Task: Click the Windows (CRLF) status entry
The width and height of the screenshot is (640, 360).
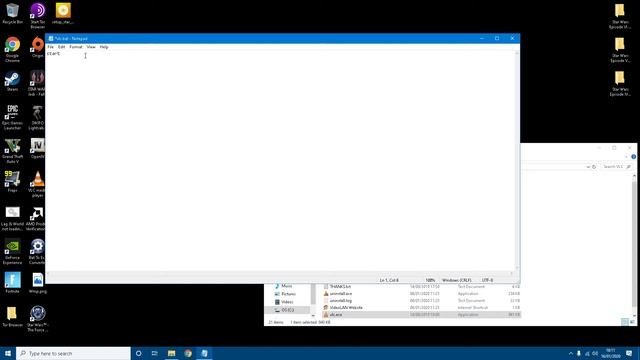Action: pos(456,280)
